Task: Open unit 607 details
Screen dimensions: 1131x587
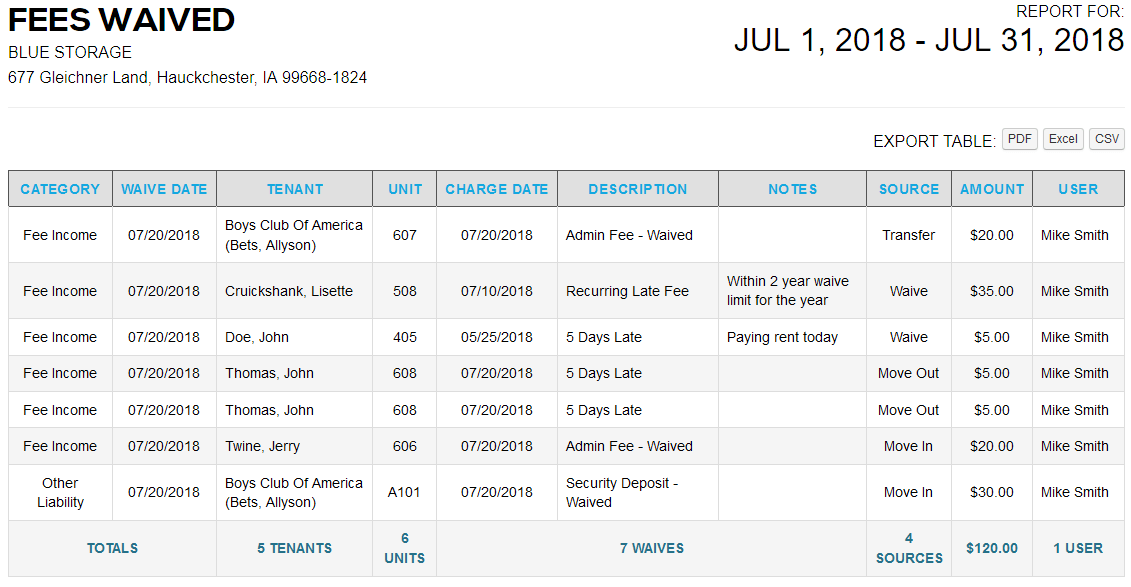Action: pos(404,234)
